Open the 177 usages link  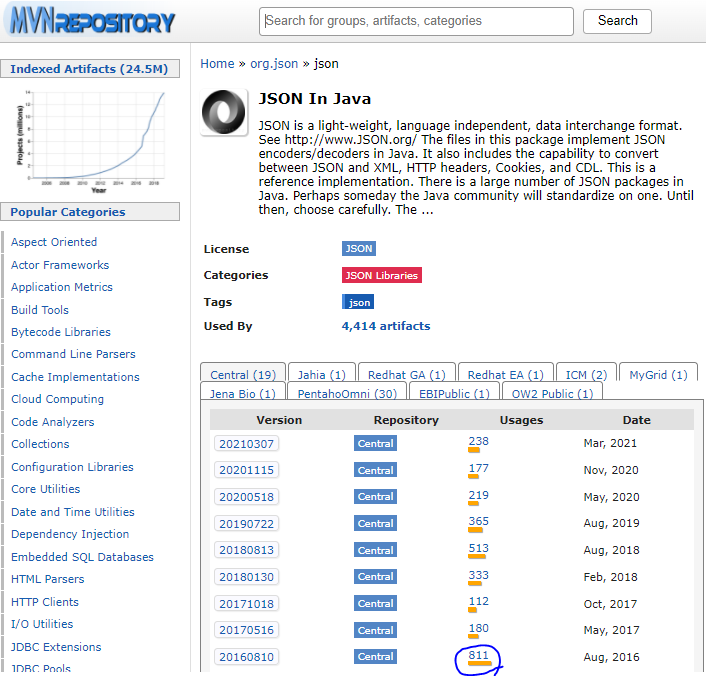click(x=478, y=468)
